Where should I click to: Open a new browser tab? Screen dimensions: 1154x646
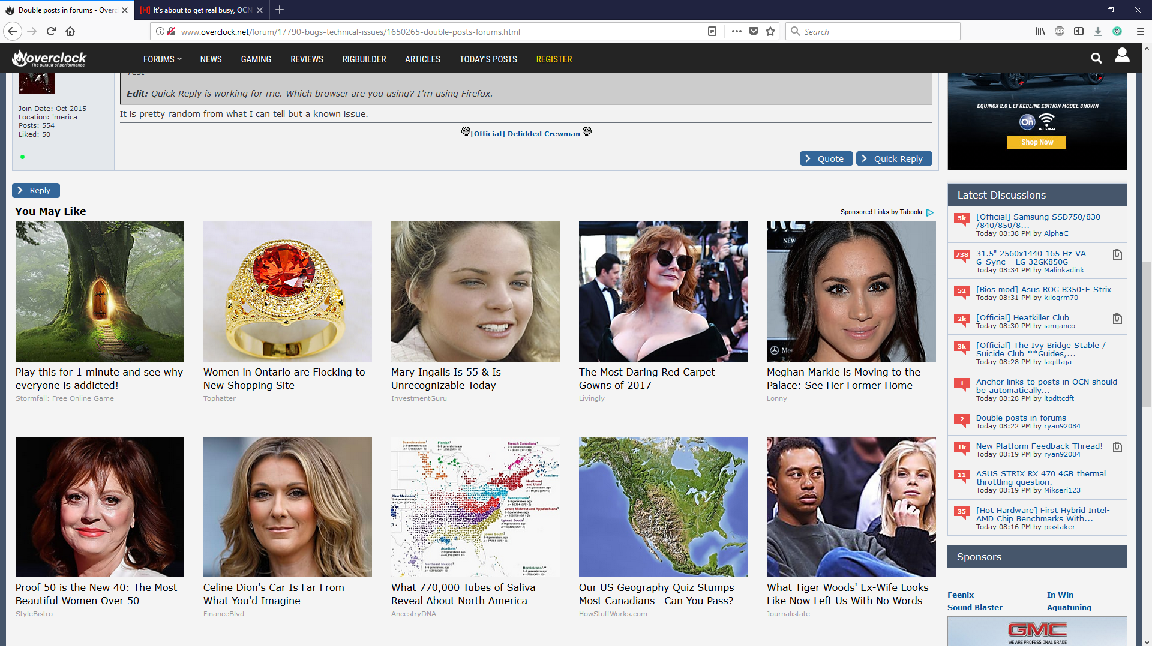click(x=279, y=9)
